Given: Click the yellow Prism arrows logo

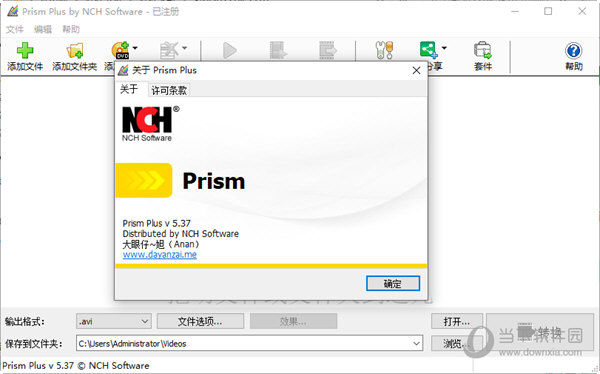Looking at the screenshot, I should click(144, 180).
